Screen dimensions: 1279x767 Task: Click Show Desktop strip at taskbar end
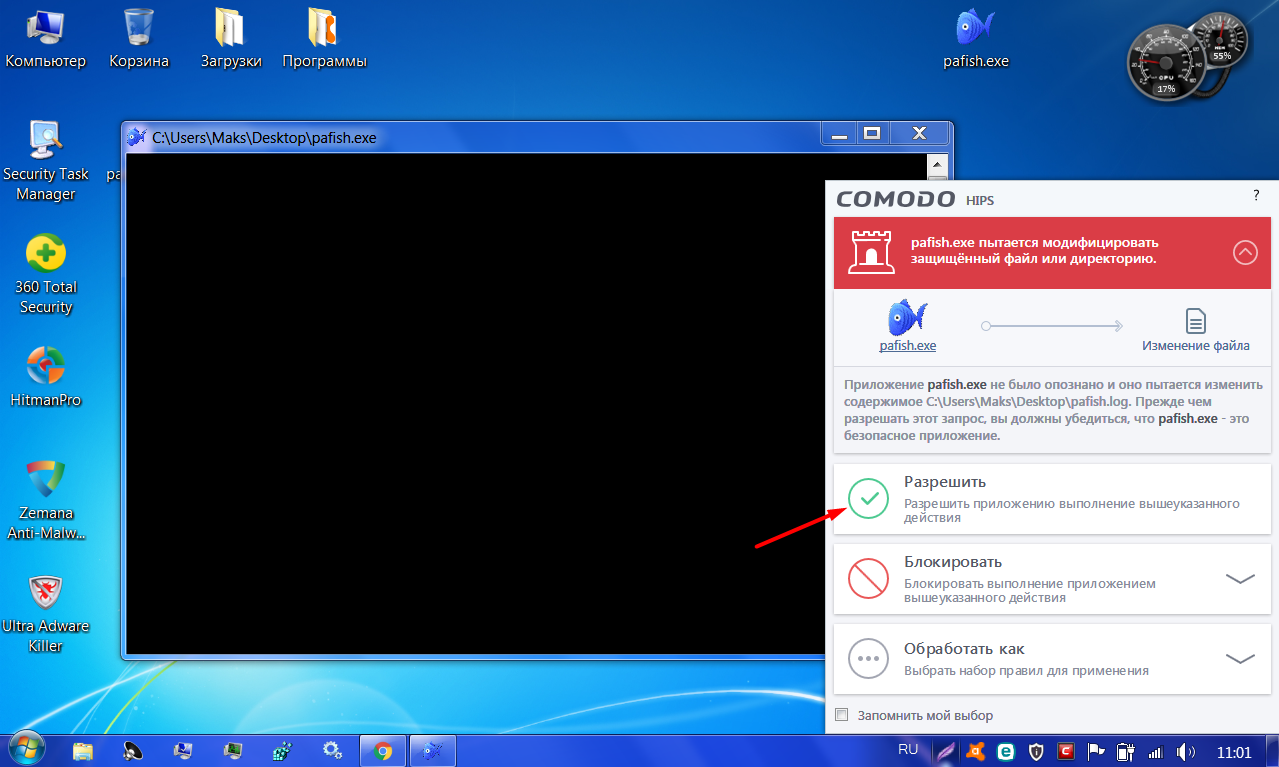point(1272,751)
